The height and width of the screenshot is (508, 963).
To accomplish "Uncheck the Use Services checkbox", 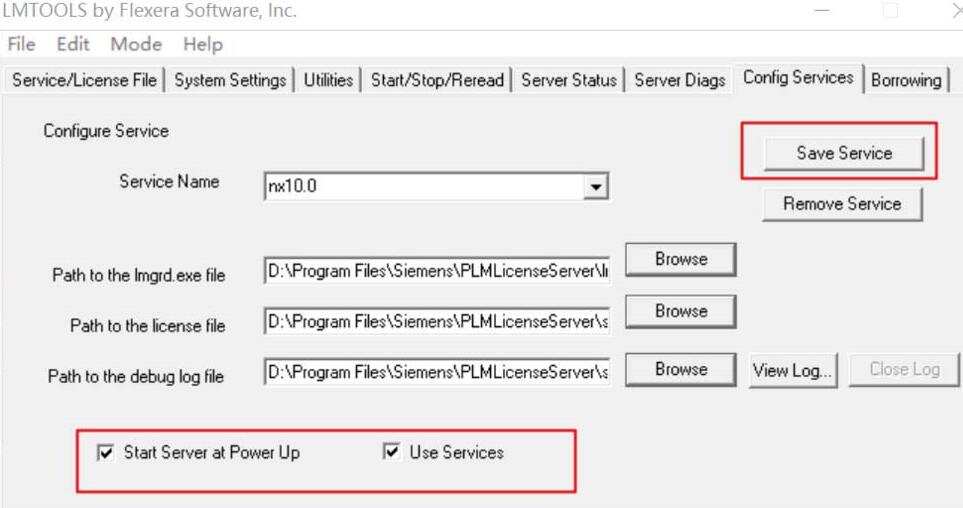I will [x=392, y=453].
